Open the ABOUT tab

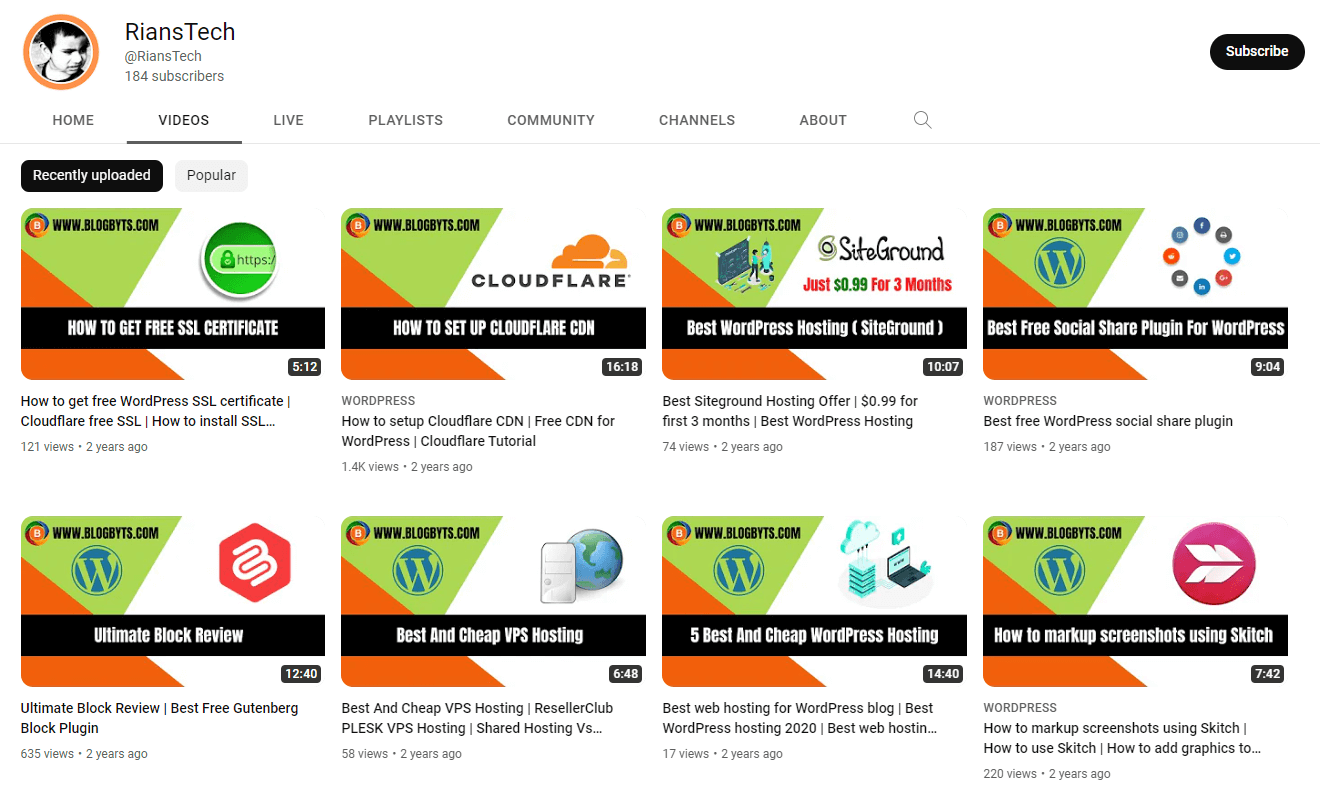pyautogui.click(x=823, y=120)
